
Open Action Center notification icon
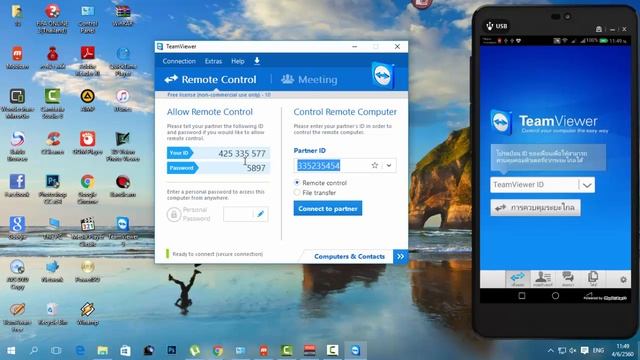(584, 350)
